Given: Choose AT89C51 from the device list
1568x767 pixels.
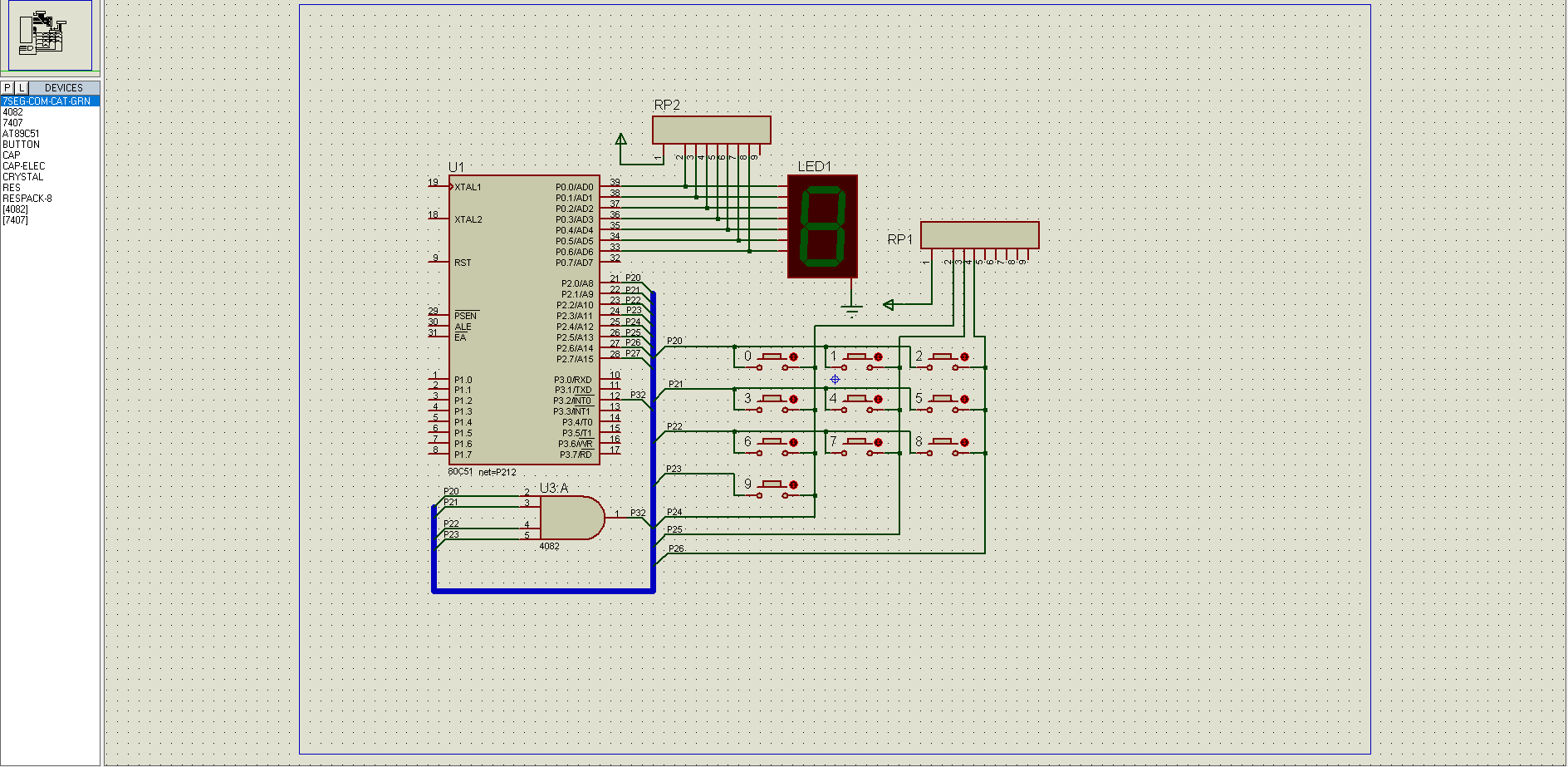Looking at the screenshot, I should point(21,134).
